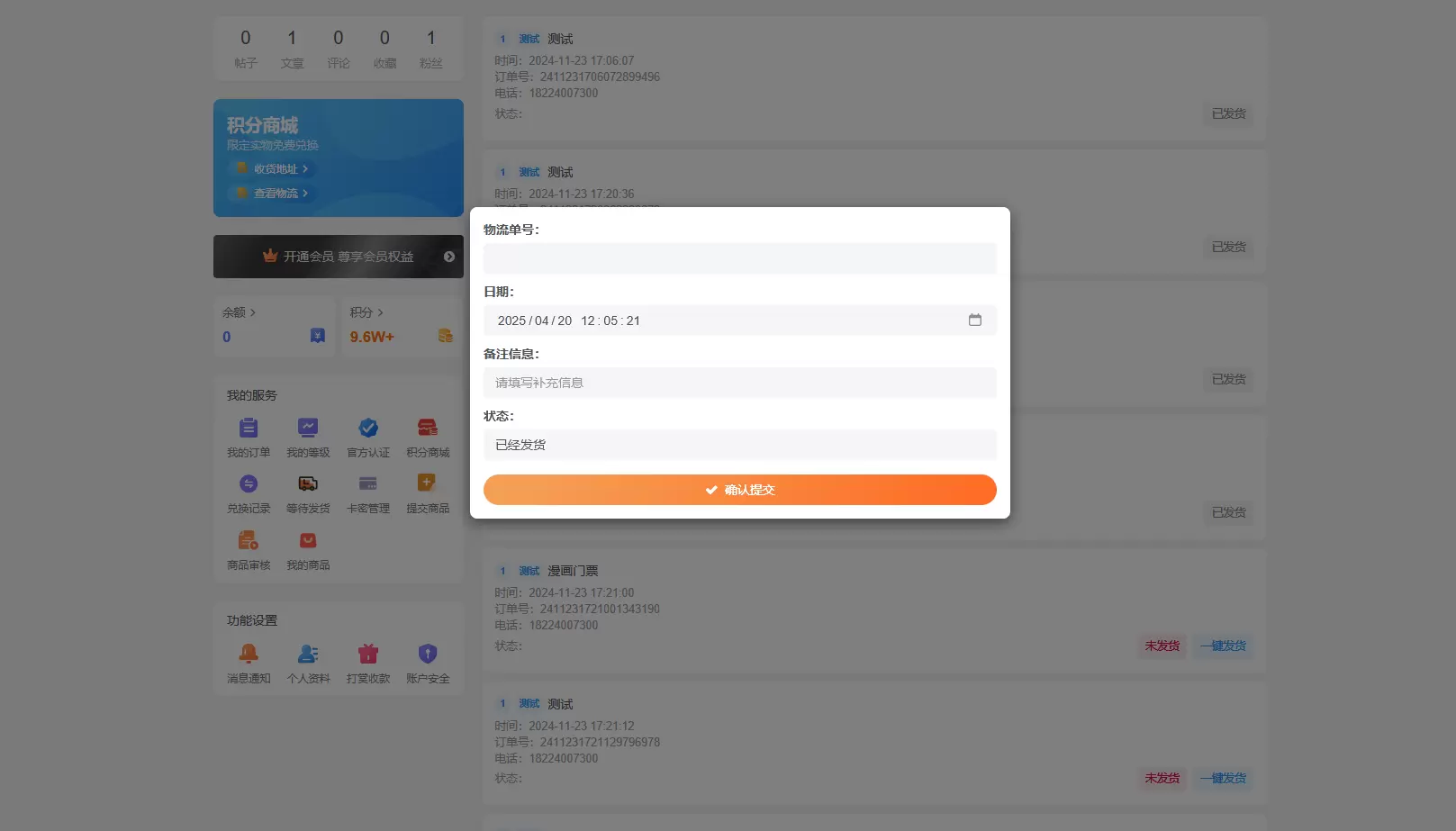Click 未发货 tag for 漫画门票 order

point(1162,646)
